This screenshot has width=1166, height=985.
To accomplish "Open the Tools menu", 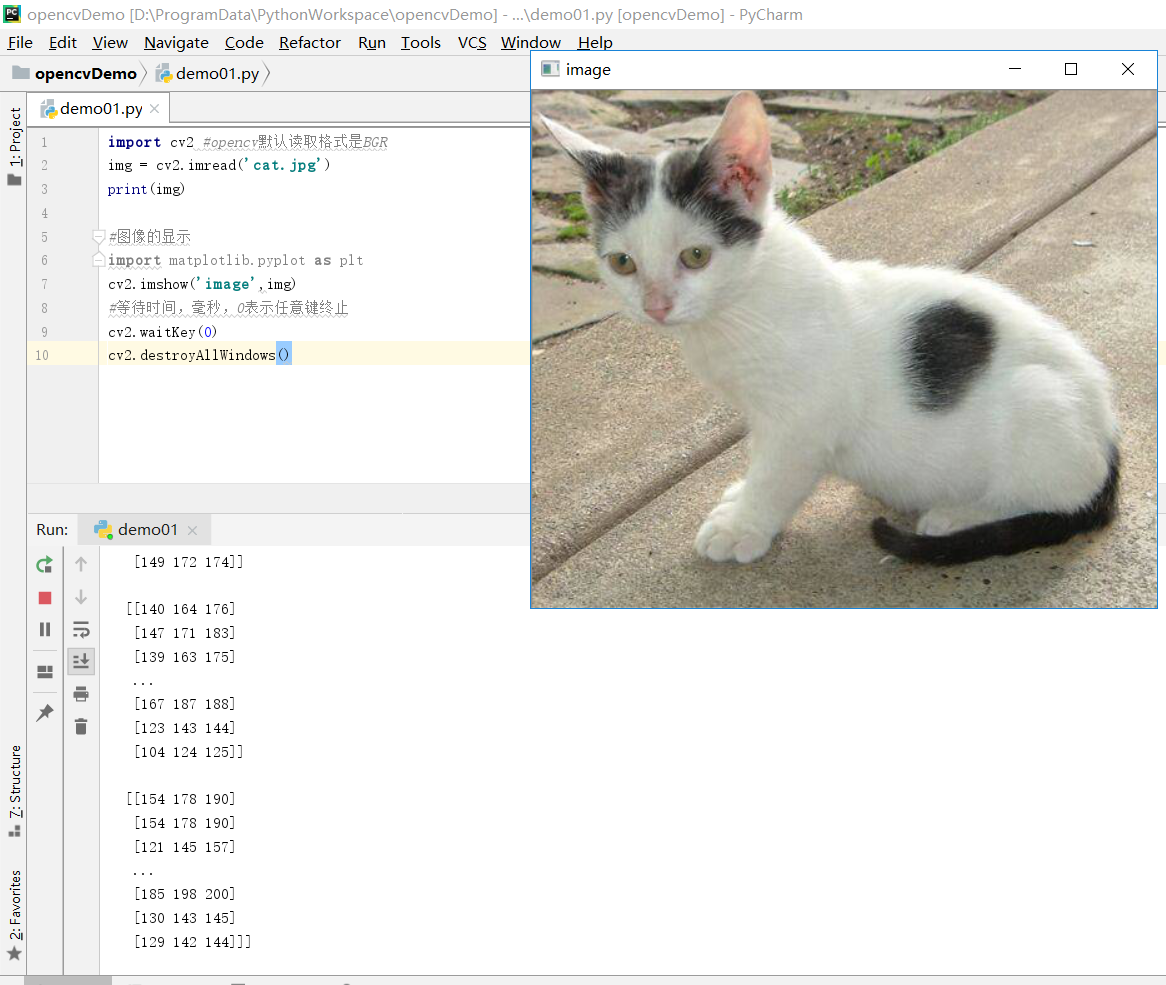I will pyautogui.click(x=421, y=42).
